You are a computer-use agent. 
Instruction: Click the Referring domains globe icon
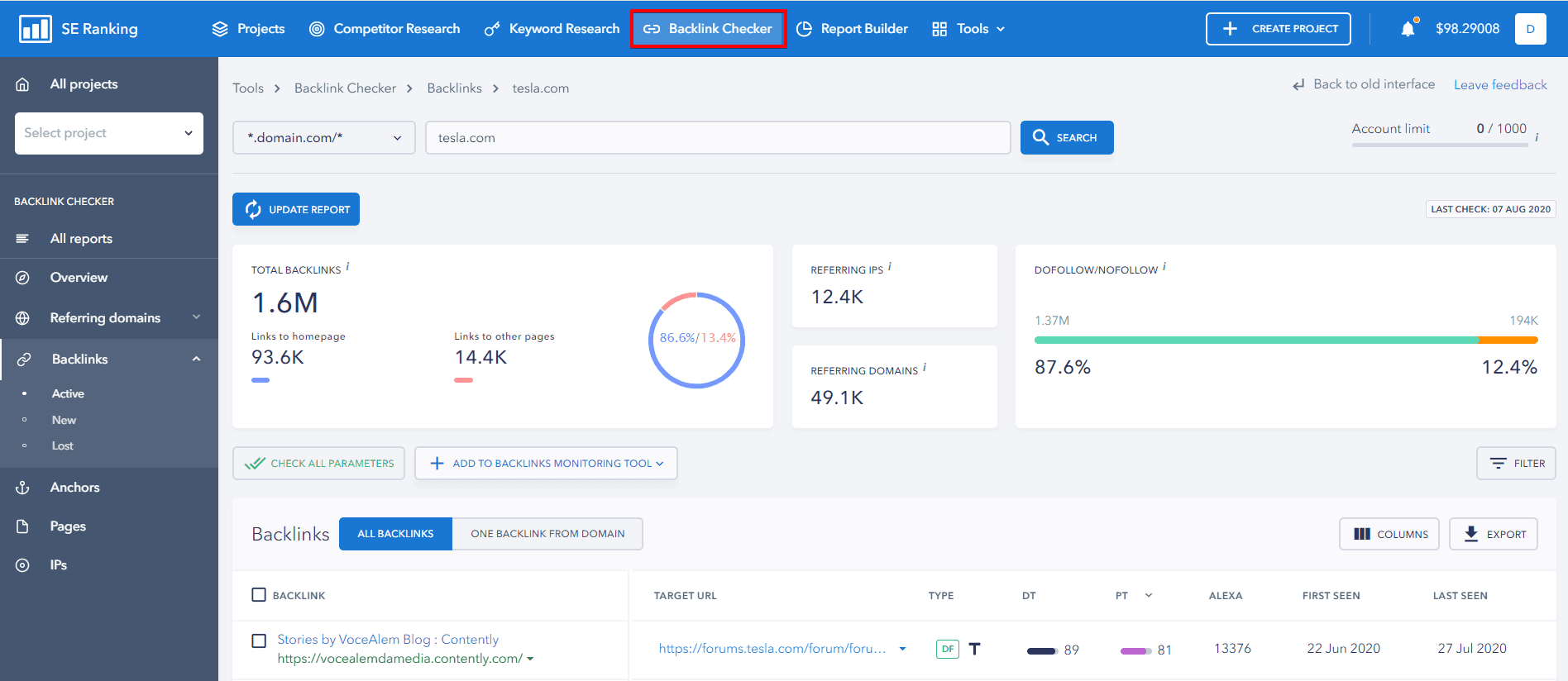23,318
